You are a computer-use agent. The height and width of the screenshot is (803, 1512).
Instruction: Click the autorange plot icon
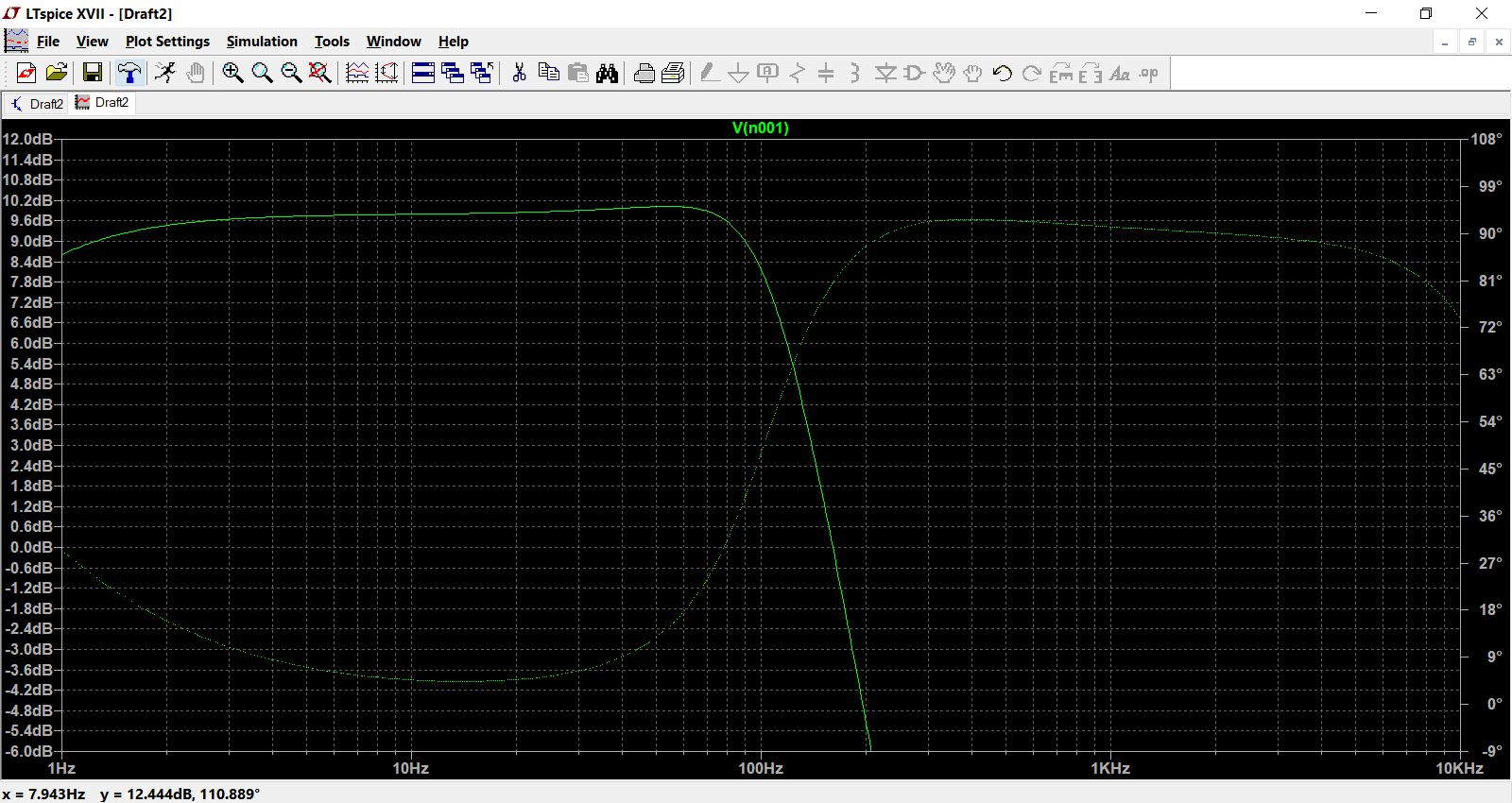(357, 73)
